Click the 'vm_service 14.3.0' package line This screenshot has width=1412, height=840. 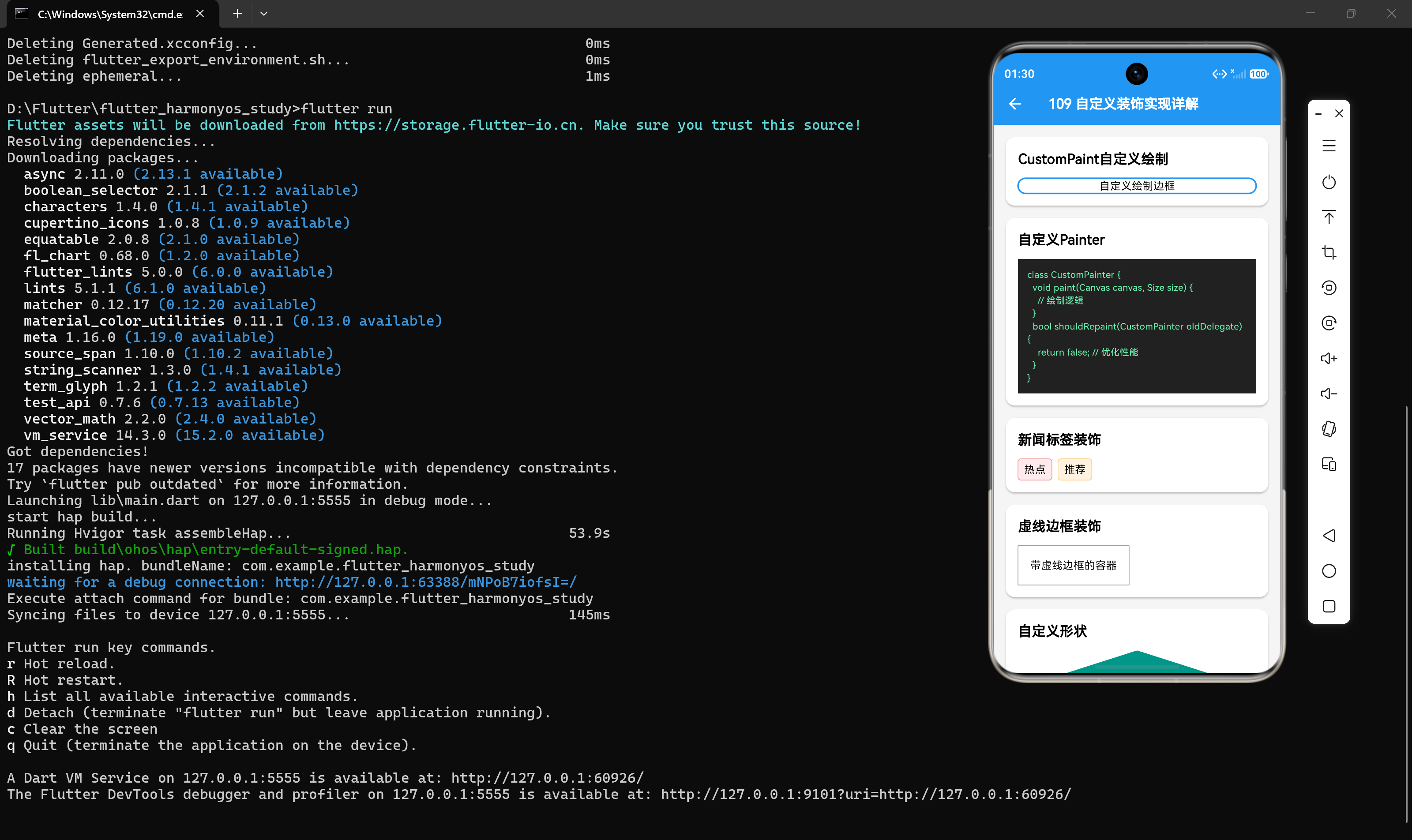[x=174, y=435]
